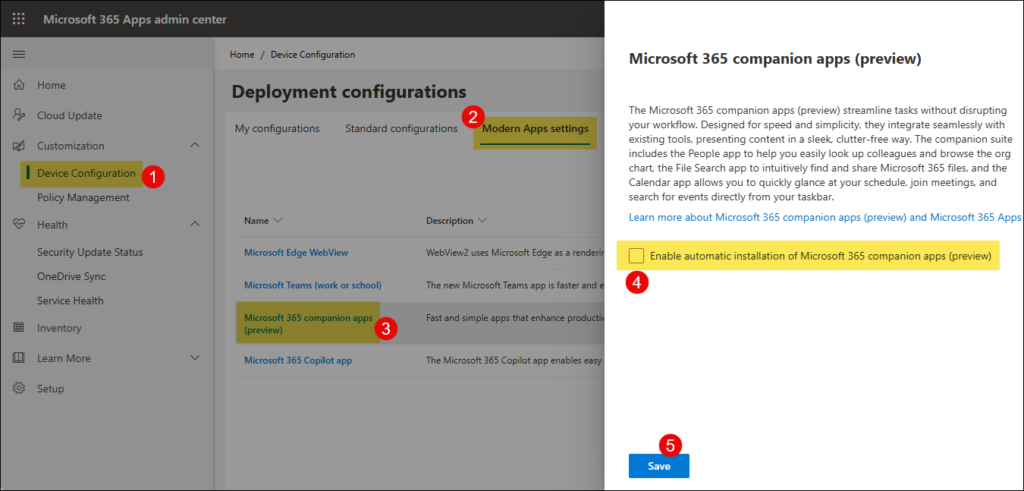
Task: Collapse the Customization section chevron
Action: [x=194, y=146]
